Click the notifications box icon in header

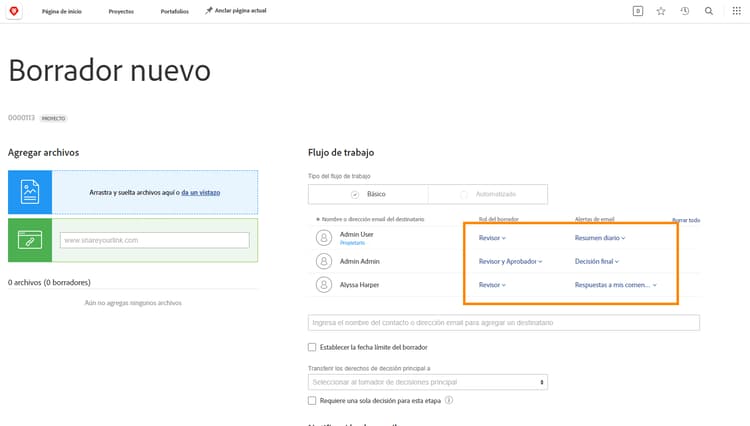[638, 11]
